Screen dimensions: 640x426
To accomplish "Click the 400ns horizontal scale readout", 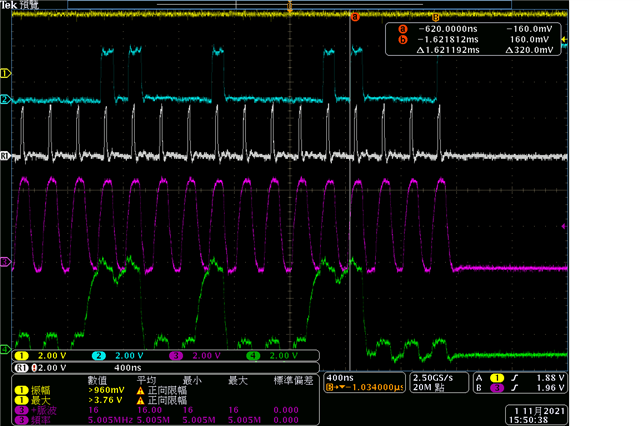I will point(340,378).
